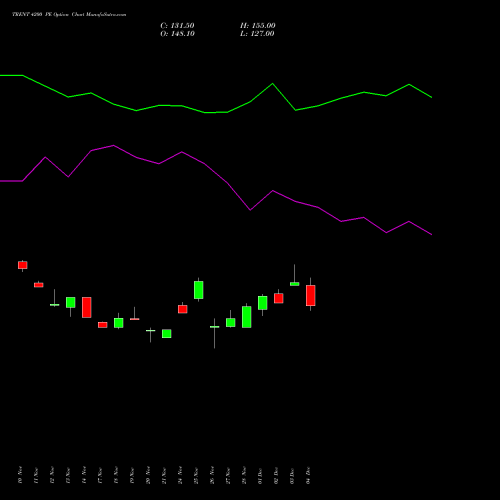Click the red candle for 17 Nov

pyautogui.click(x=103, y=325)
